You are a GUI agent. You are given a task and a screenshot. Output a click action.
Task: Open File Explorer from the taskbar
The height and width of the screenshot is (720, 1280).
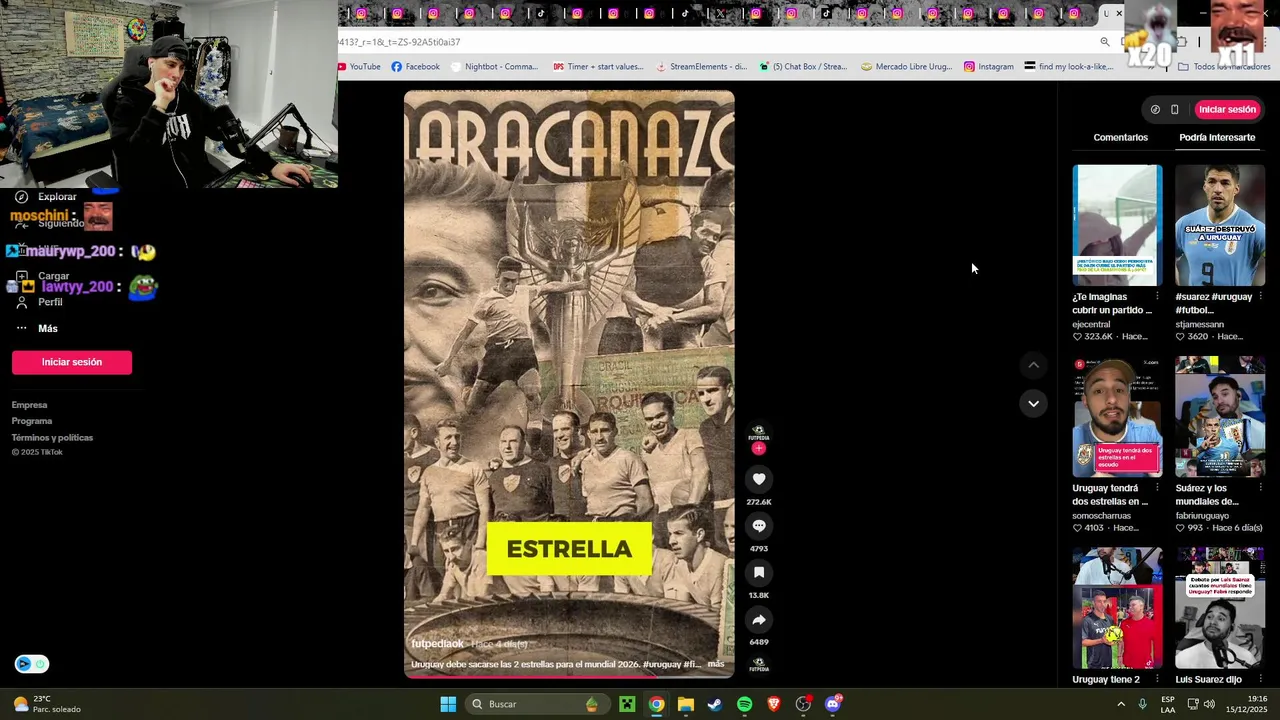(x=685, y=704)
